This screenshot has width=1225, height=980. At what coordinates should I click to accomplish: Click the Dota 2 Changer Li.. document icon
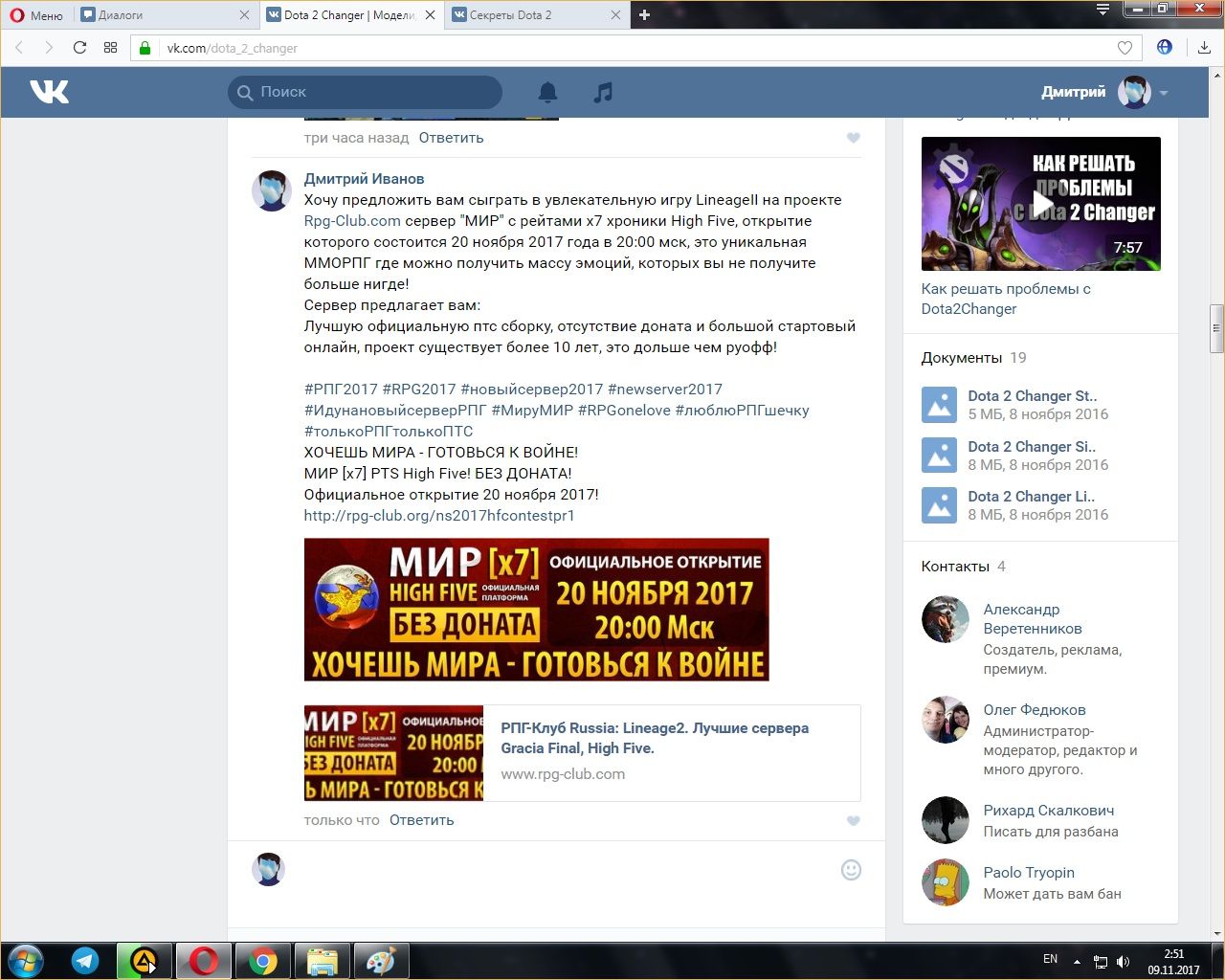[940, 505]
